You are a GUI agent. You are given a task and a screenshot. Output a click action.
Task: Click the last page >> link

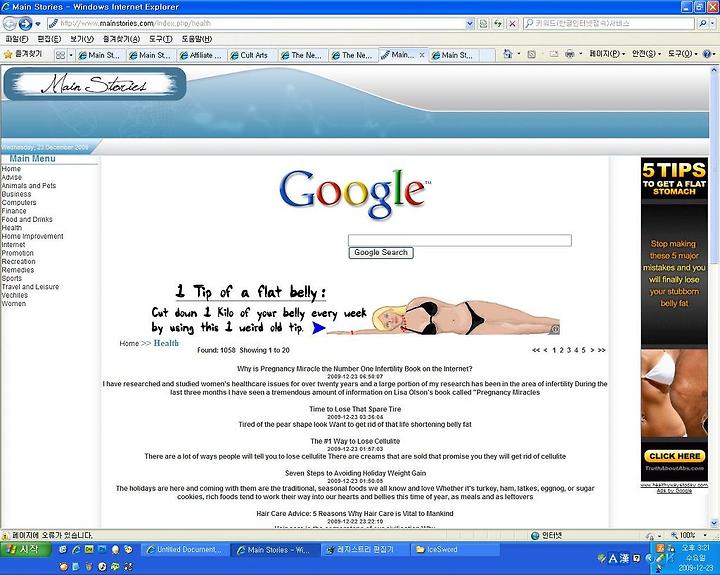click(x=602, y=350)
